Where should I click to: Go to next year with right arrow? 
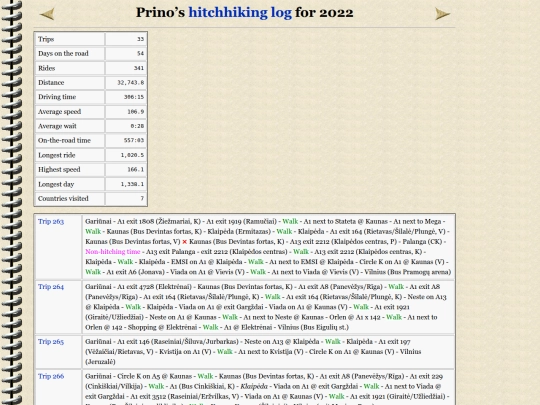[442, 14]
